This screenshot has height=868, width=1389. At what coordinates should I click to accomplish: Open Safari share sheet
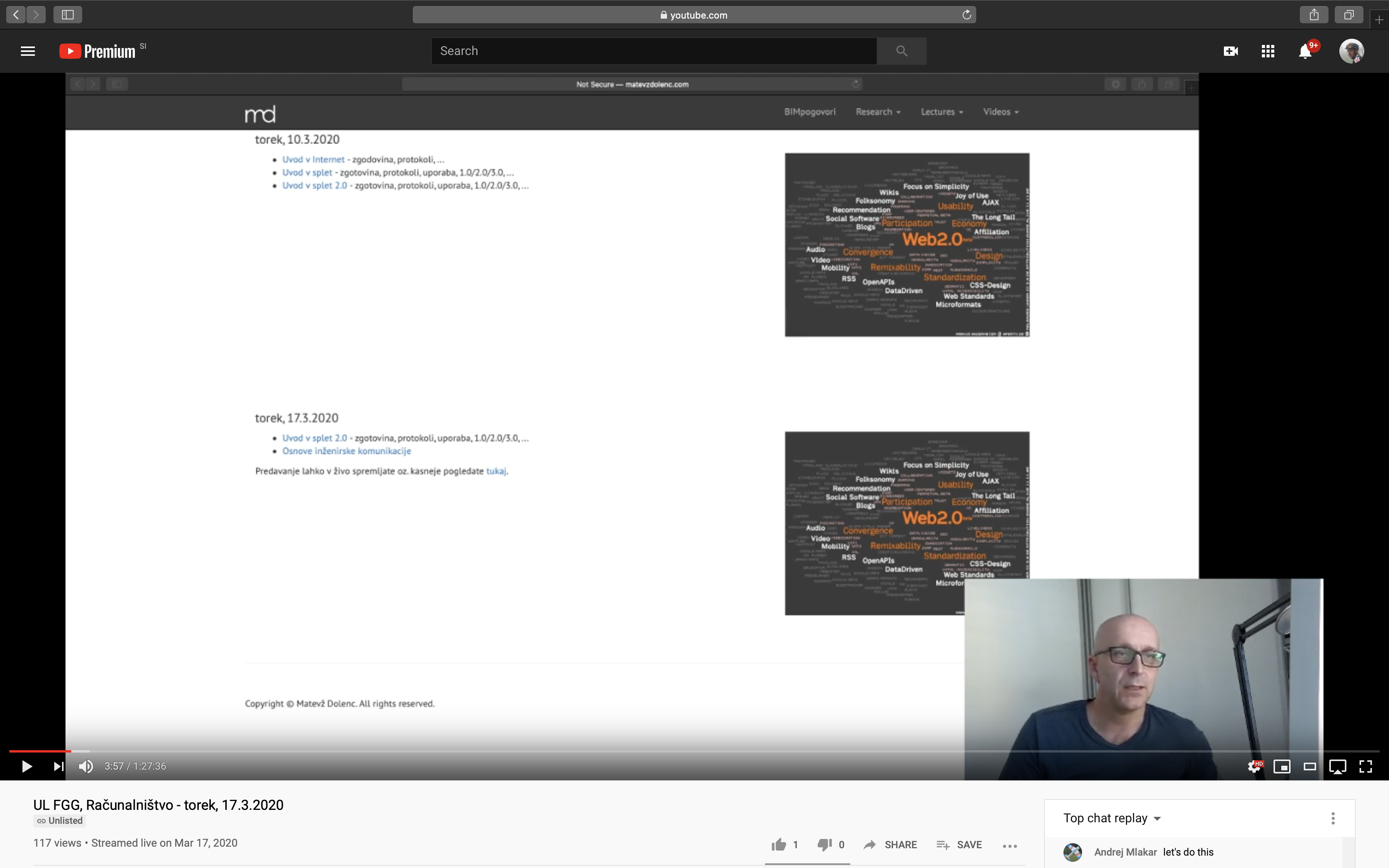[1314, 15]
